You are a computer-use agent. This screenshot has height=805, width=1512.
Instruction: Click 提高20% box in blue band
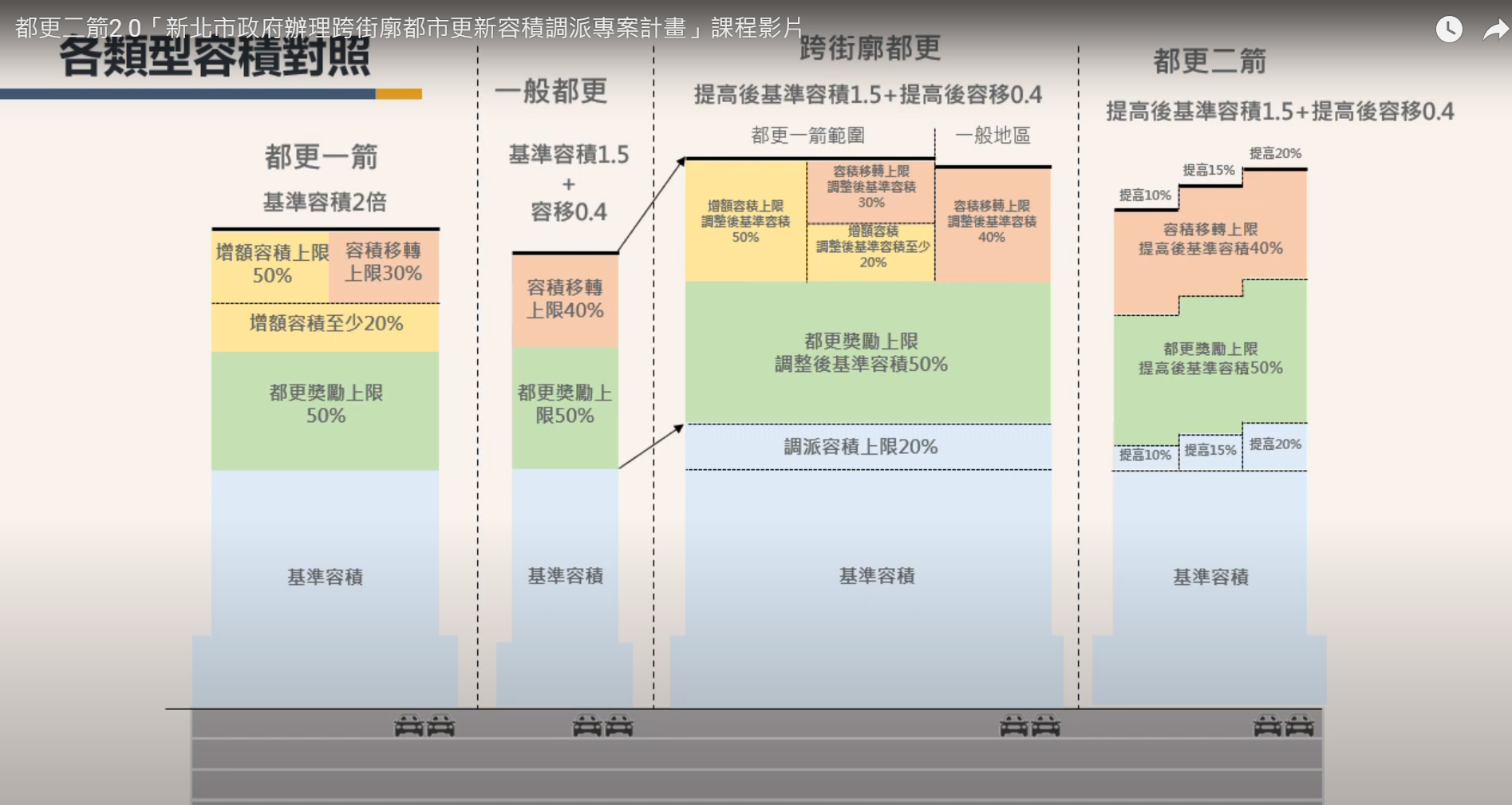[1275, 445]
